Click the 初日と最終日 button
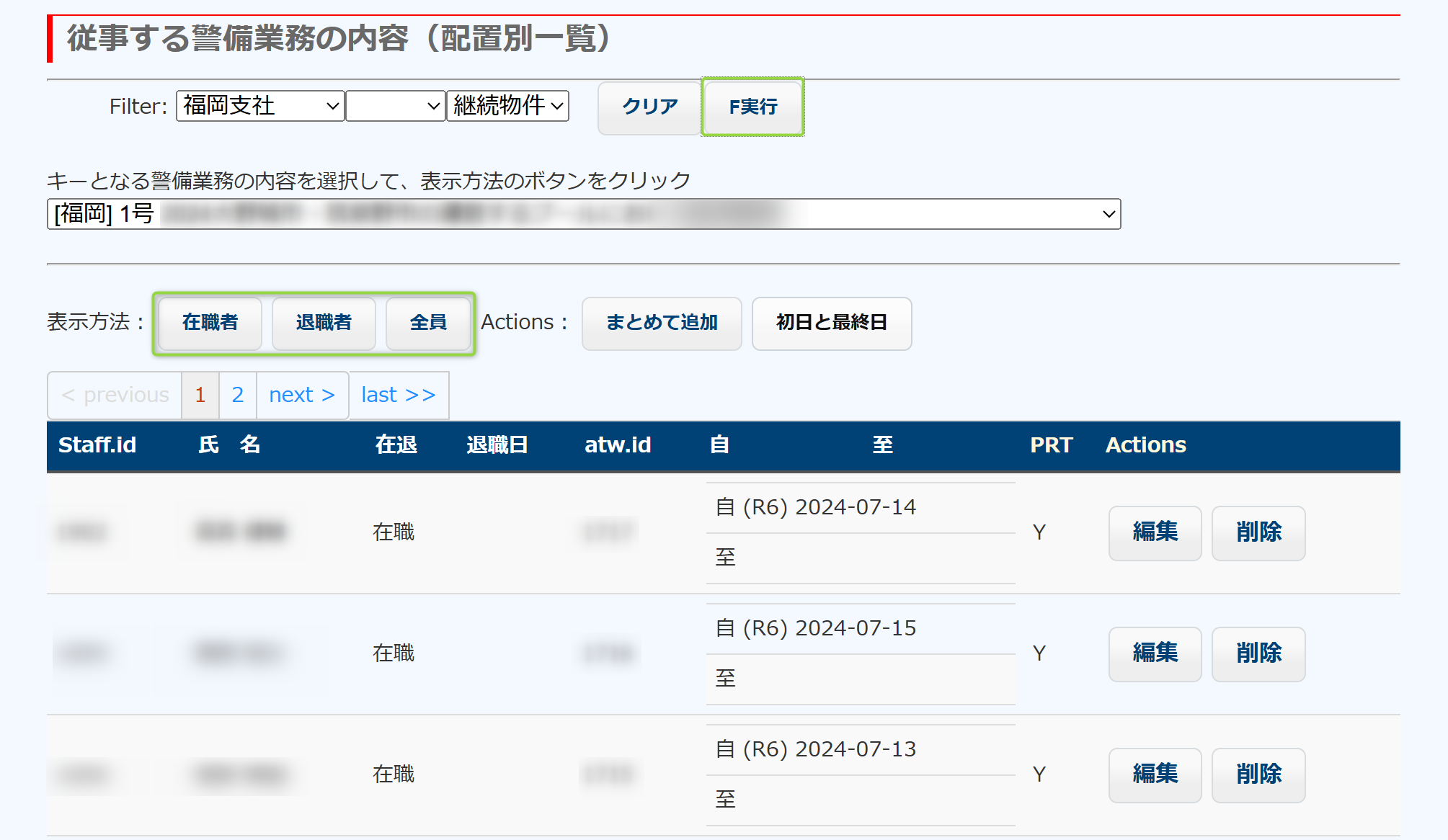Screen dimensions: 1448x840 831,323
